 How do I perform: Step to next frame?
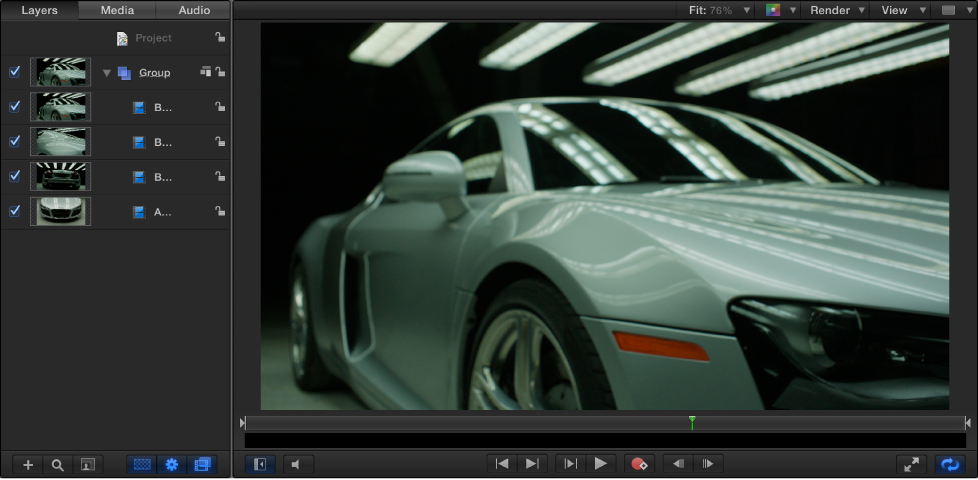point(708,464)
